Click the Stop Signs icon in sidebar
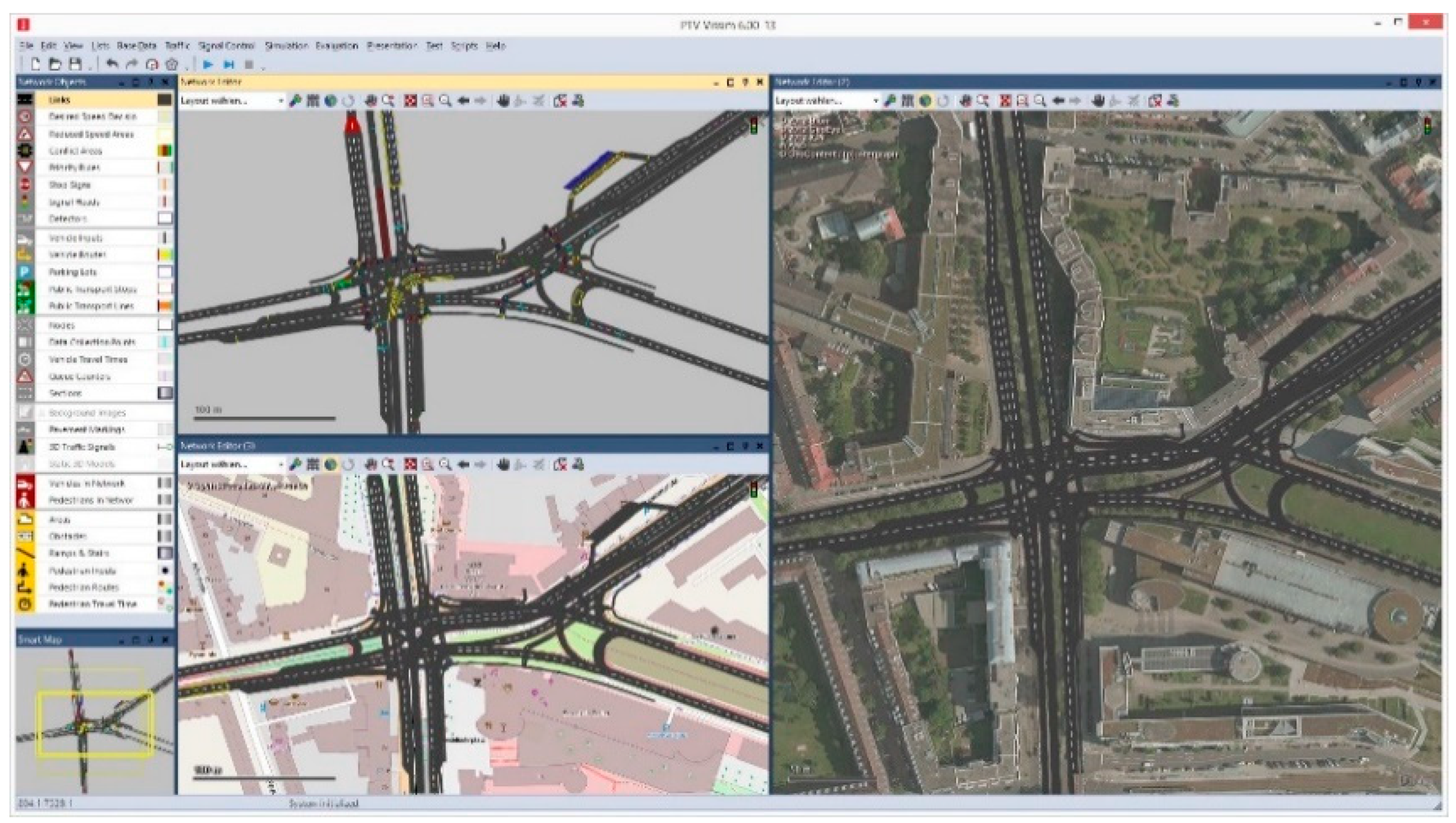 [x=25, y=185]
